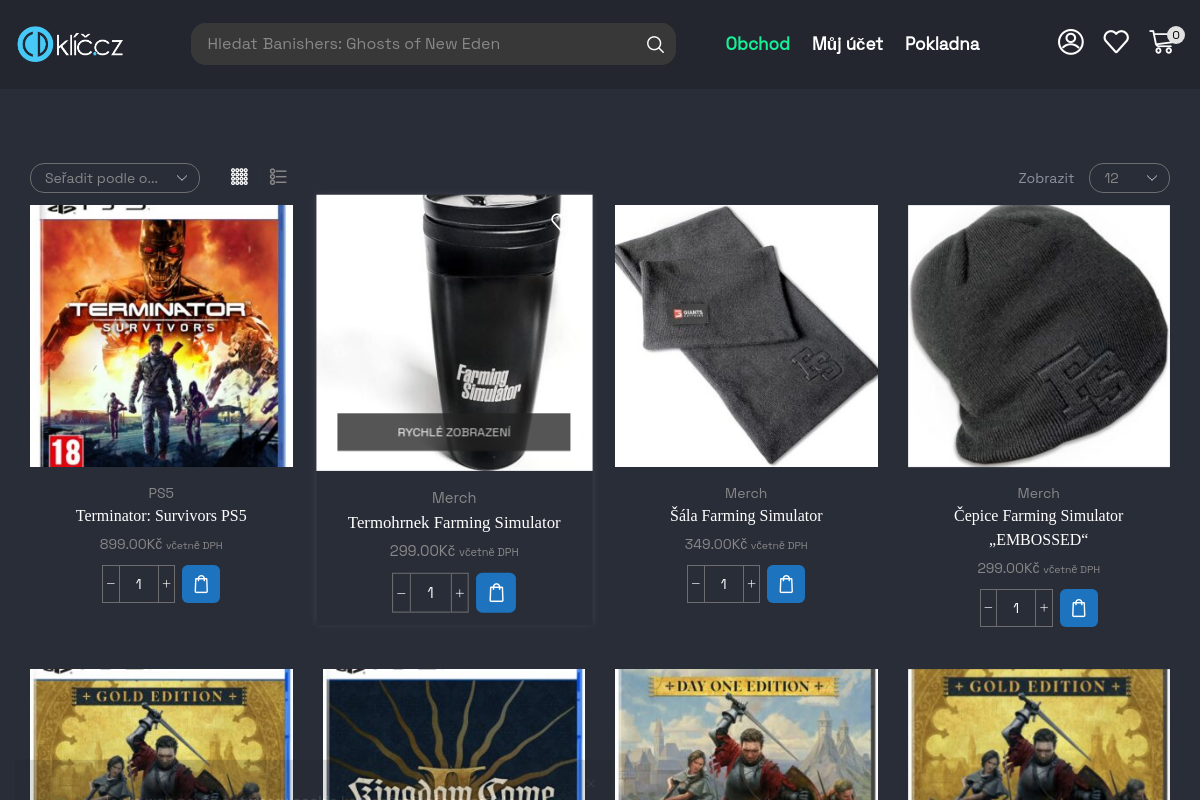Viewport: 1200px width, 800px height.
Task: Increase quantity of Terminator: Survivors PS5
Action: (x=166, y=584)
